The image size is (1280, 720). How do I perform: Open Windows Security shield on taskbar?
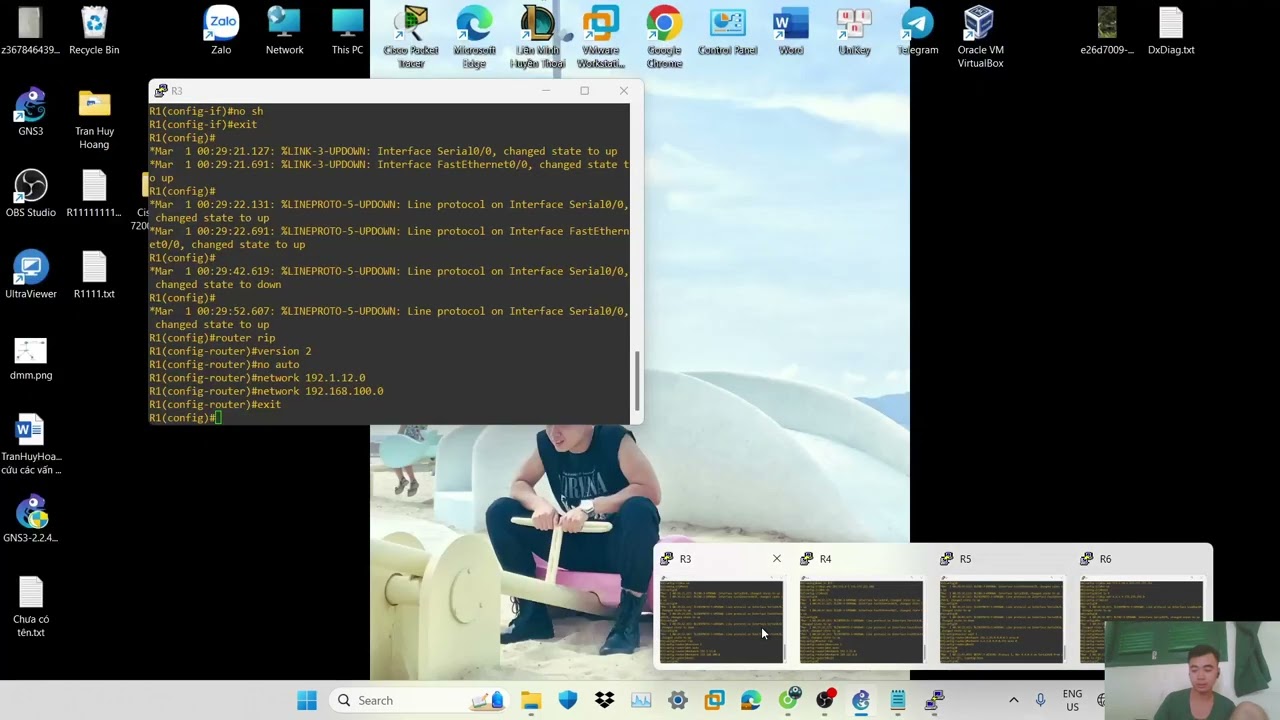tap(568, 700)
